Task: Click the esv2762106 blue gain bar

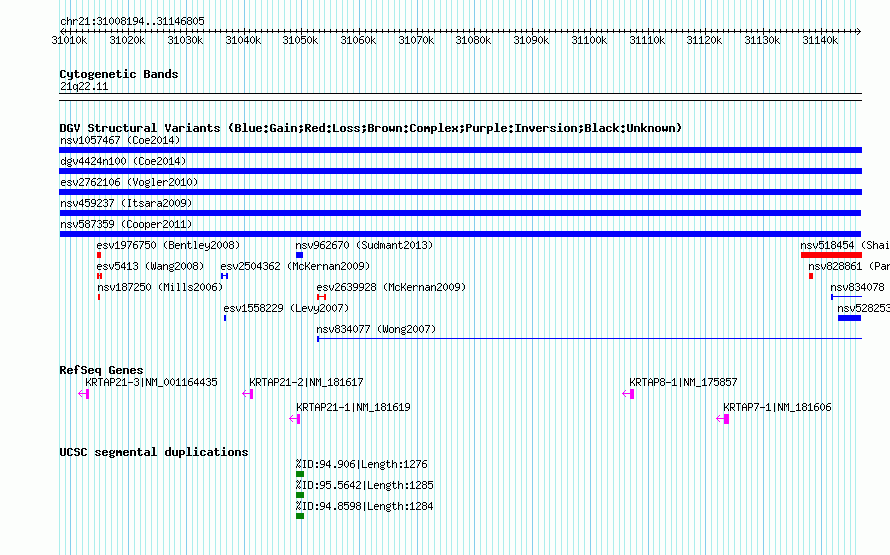Action: pos(460,192)
